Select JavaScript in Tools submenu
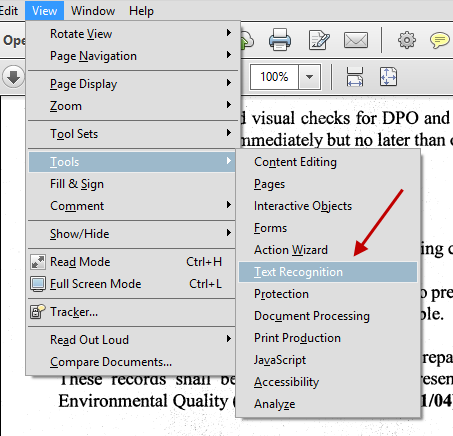The height and width of the screenshot is (436, 453). pos(328,360)
